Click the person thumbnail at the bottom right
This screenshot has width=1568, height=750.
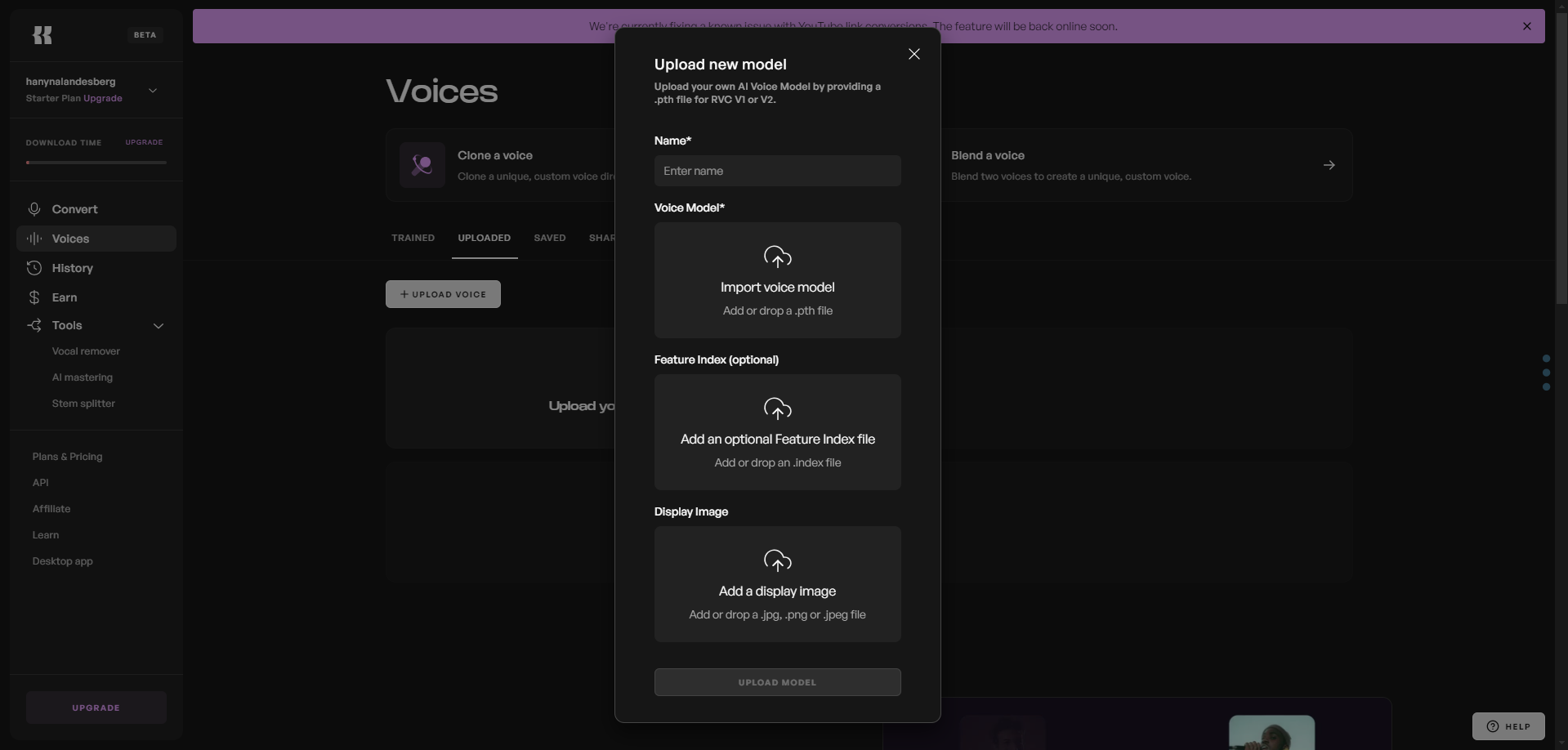click(1272, 732)
